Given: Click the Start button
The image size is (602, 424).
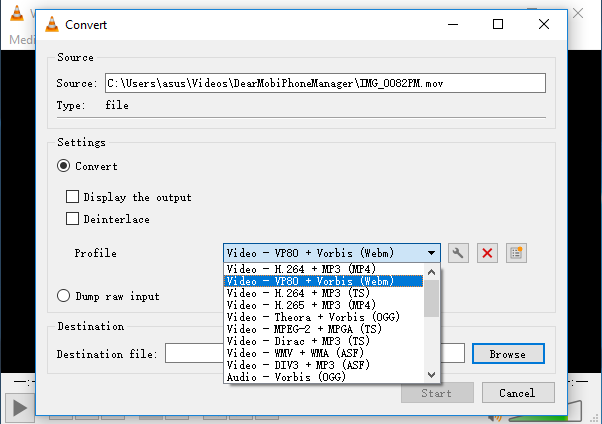Looking at the screenshot, I should (x=437, y=393).
